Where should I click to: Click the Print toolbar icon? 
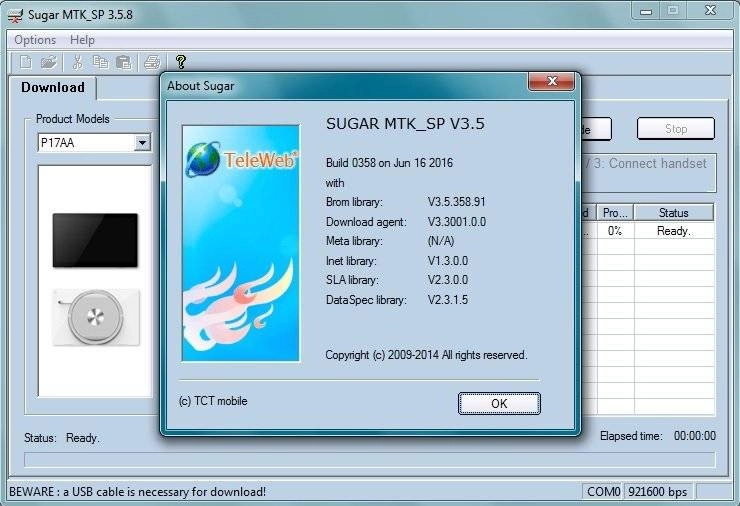[x=152, y=62]
